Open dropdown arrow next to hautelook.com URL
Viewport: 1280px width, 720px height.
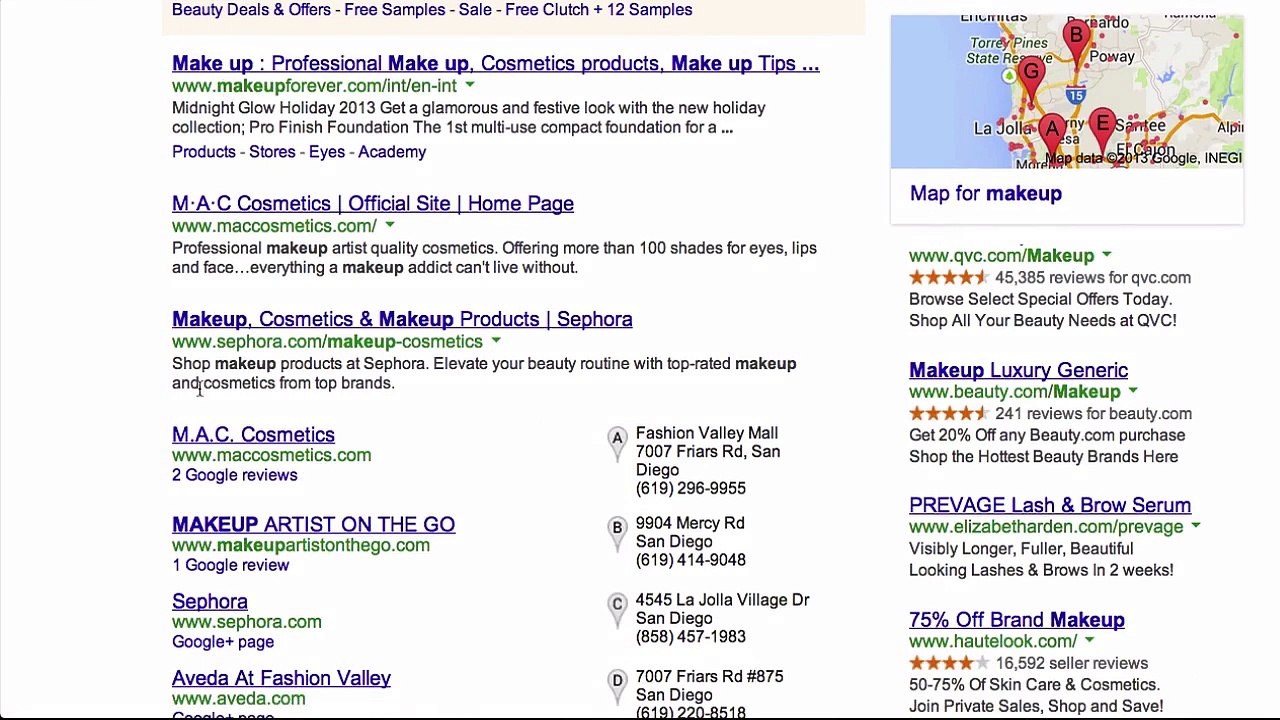1088,641
